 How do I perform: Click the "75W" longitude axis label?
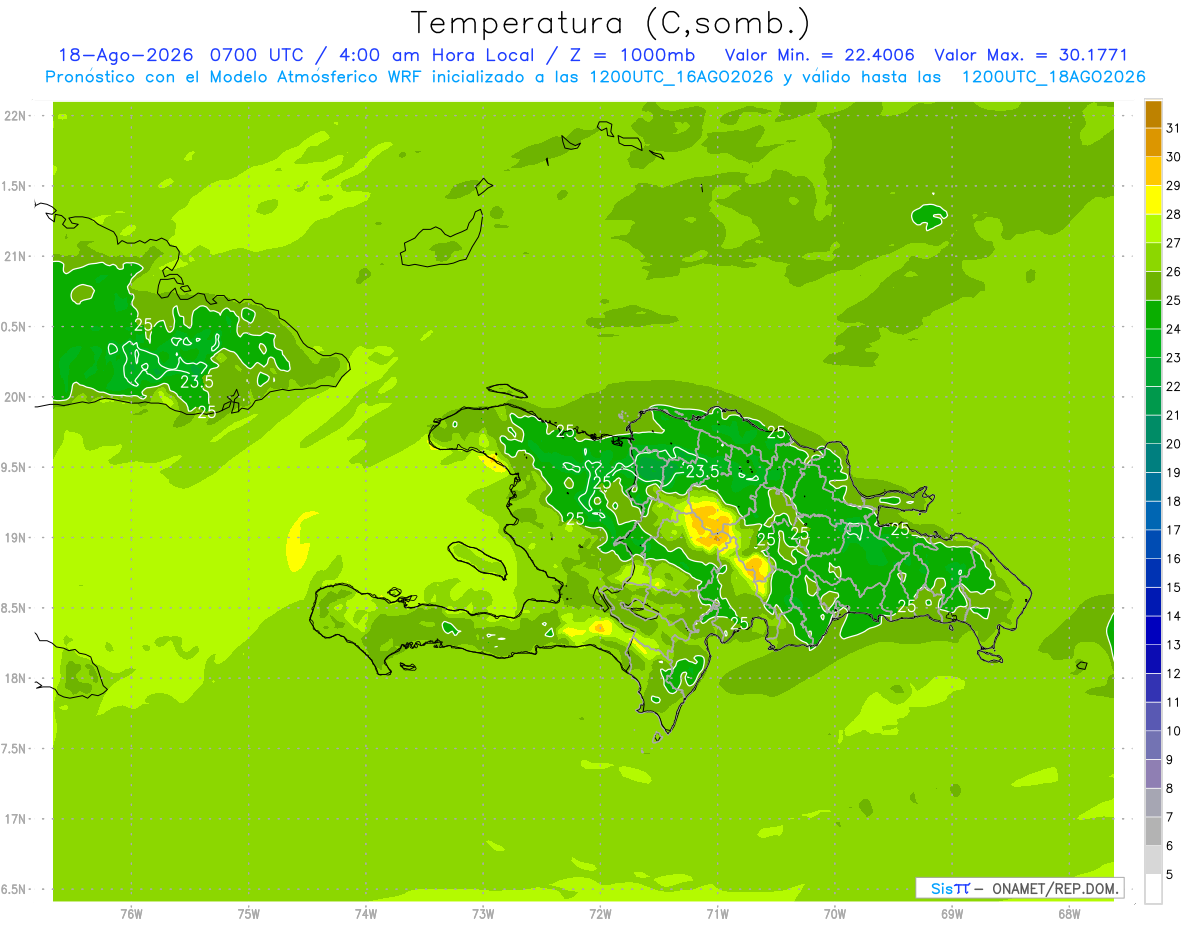(x=249, y=914)
